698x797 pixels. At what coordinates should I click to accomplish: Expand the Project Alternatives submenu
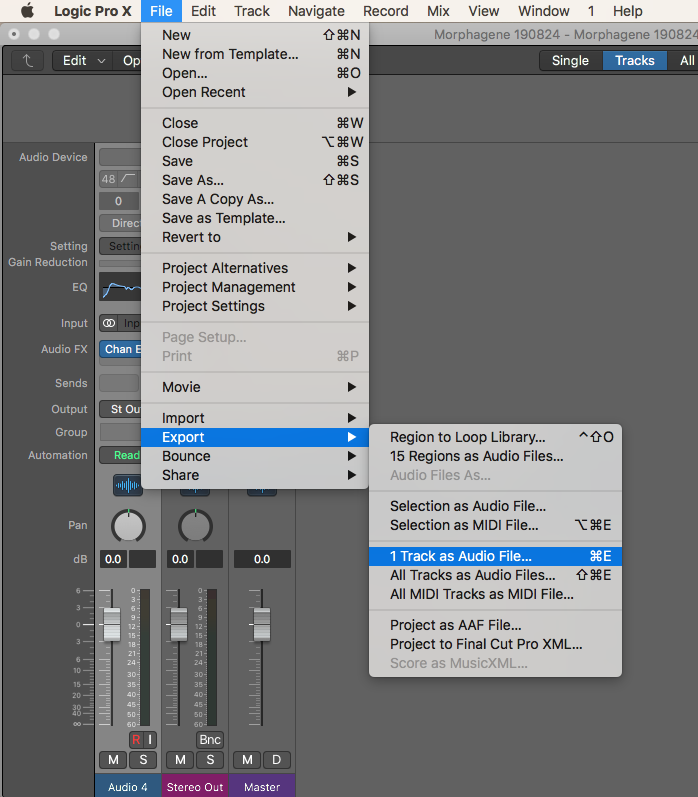(x=255, y=268)
